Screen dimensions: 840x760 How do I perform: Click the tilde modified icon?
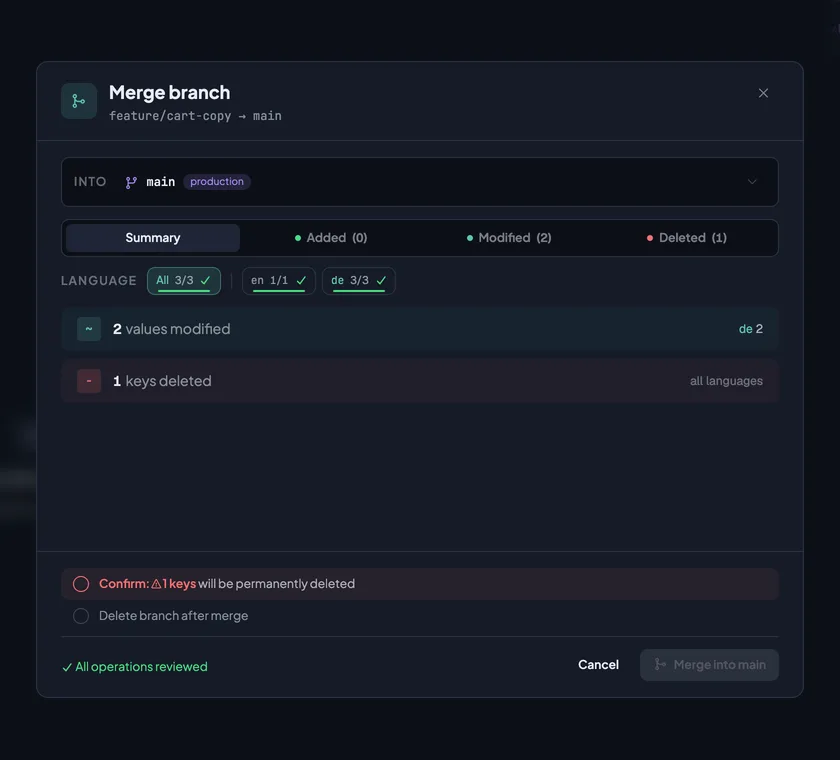[89, 329]
